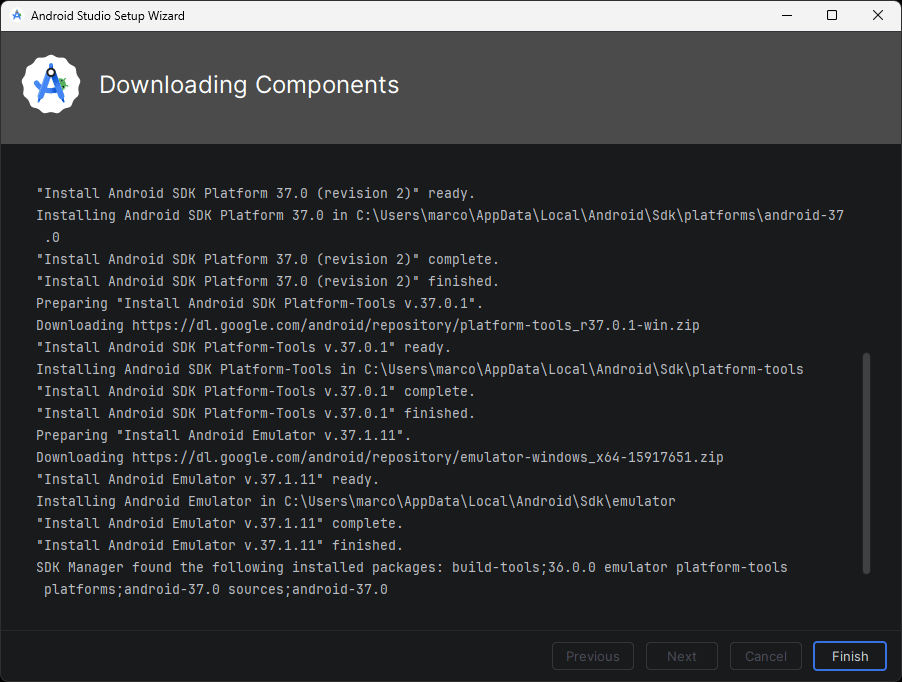Image resolution: width=902 pixels, height=682 pixels.
Task: Click the Android Studio logo in header
Action: pyautogui.click(x=51, y=85)
